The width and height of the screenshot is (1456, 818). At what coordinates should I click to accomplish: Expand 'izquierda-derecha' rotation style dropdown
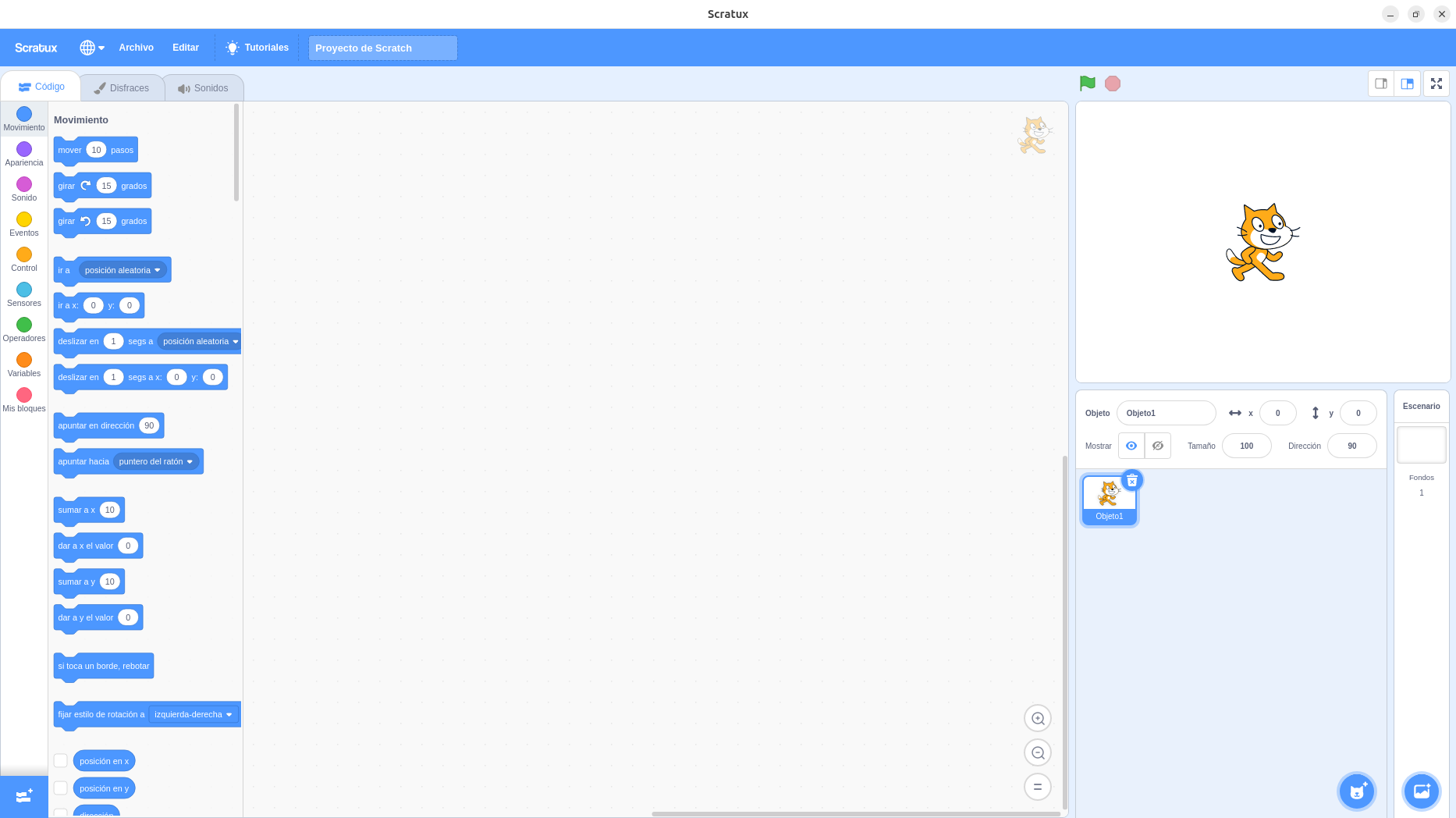coord(193,714)
